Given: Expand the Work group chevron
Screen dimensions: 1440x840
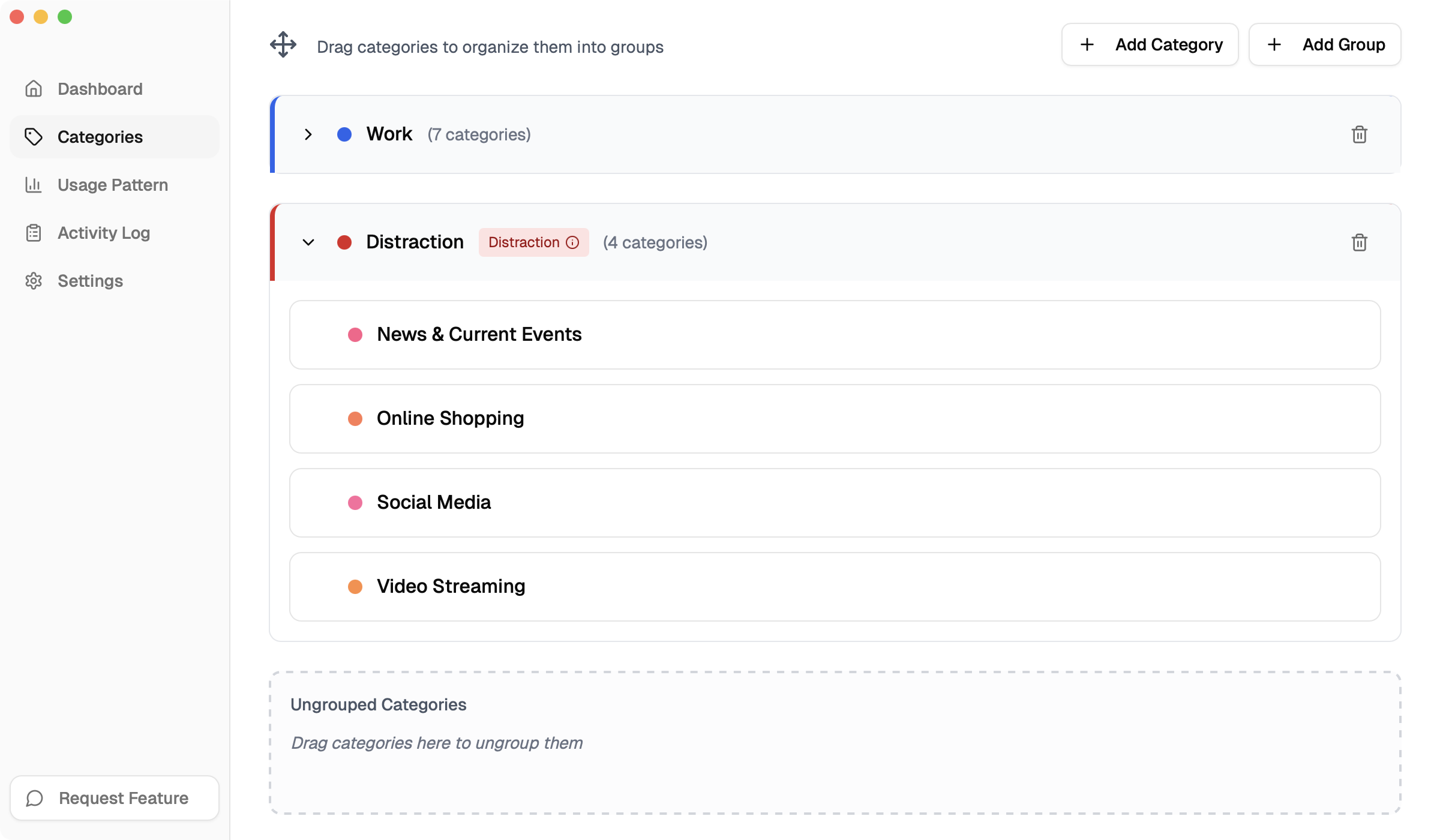Looking at the screenshot, I should click(x=308, y=134).
